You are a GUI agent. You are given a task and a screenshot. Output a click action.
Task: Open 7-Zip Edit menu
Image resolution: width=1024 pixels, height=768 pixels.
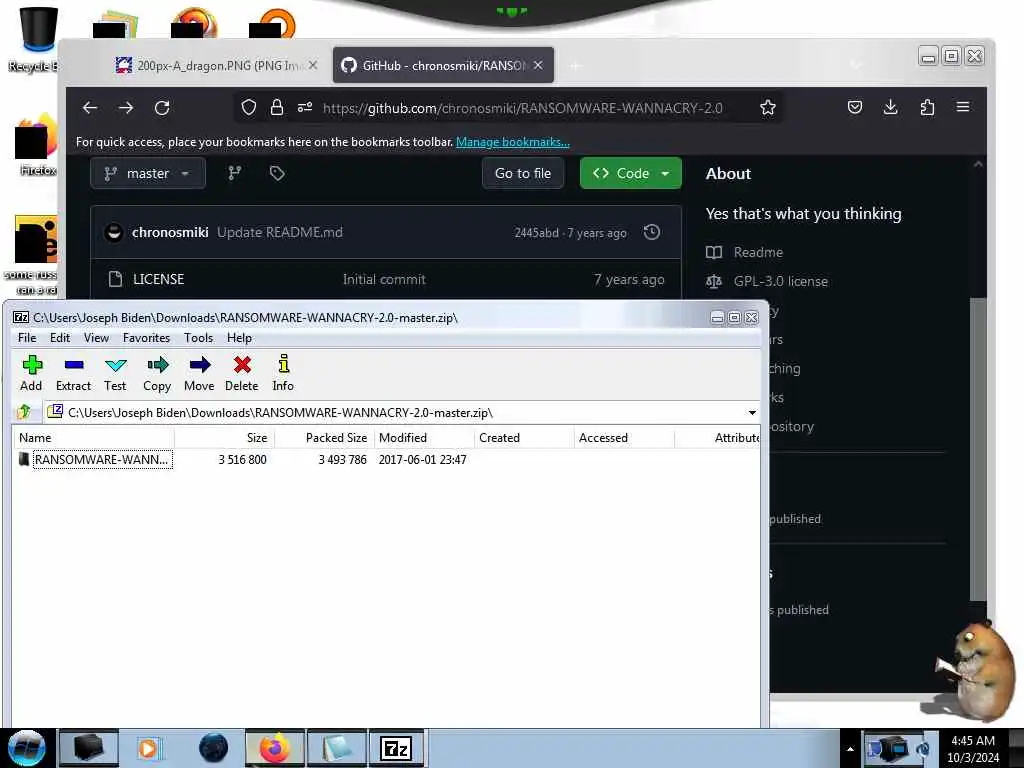(59, 338)
